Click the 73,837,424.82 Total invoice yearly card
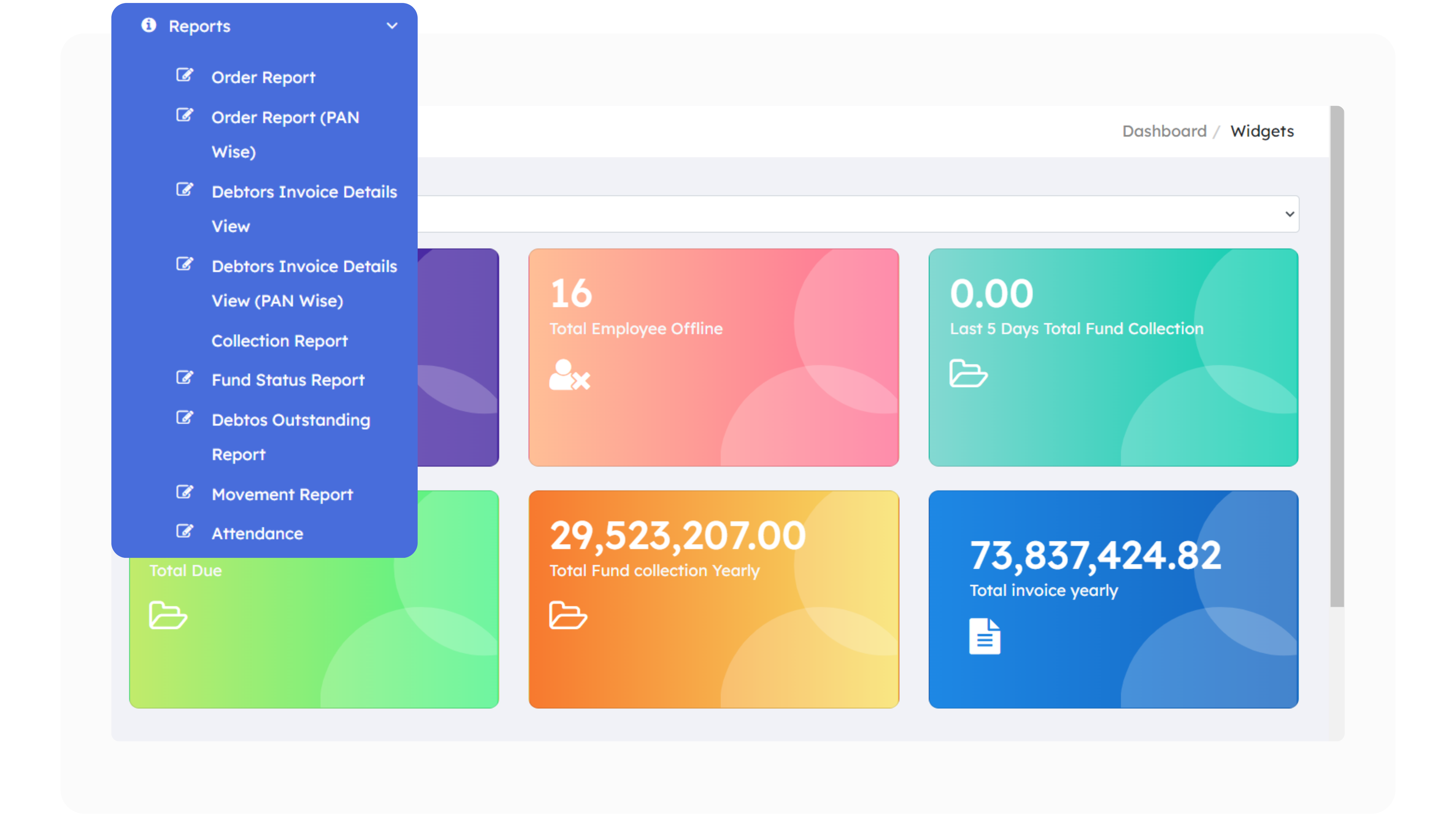The height and width of the screenshot is (821, 1456). [x=1113, y=599]
